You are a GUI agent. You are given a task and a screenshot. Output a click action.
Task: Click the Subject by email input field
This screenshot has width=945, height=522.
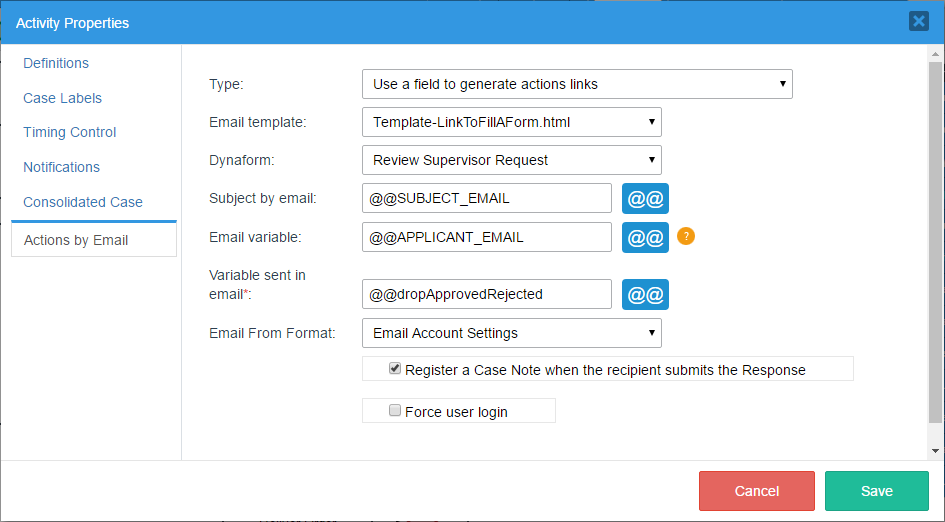click(486, 198)
